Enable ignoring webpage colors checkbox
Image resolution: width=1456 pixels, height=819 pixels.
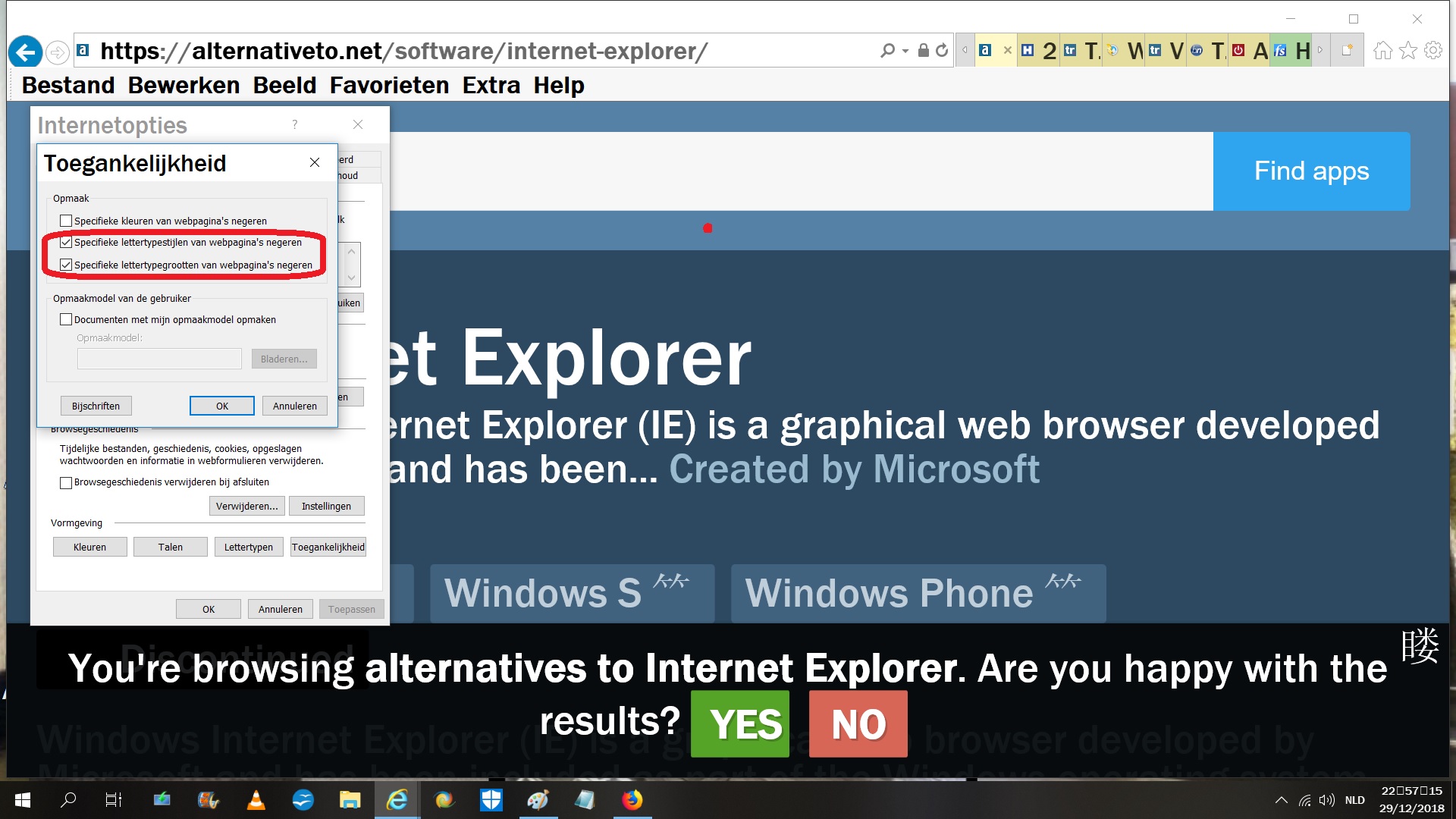66,221
